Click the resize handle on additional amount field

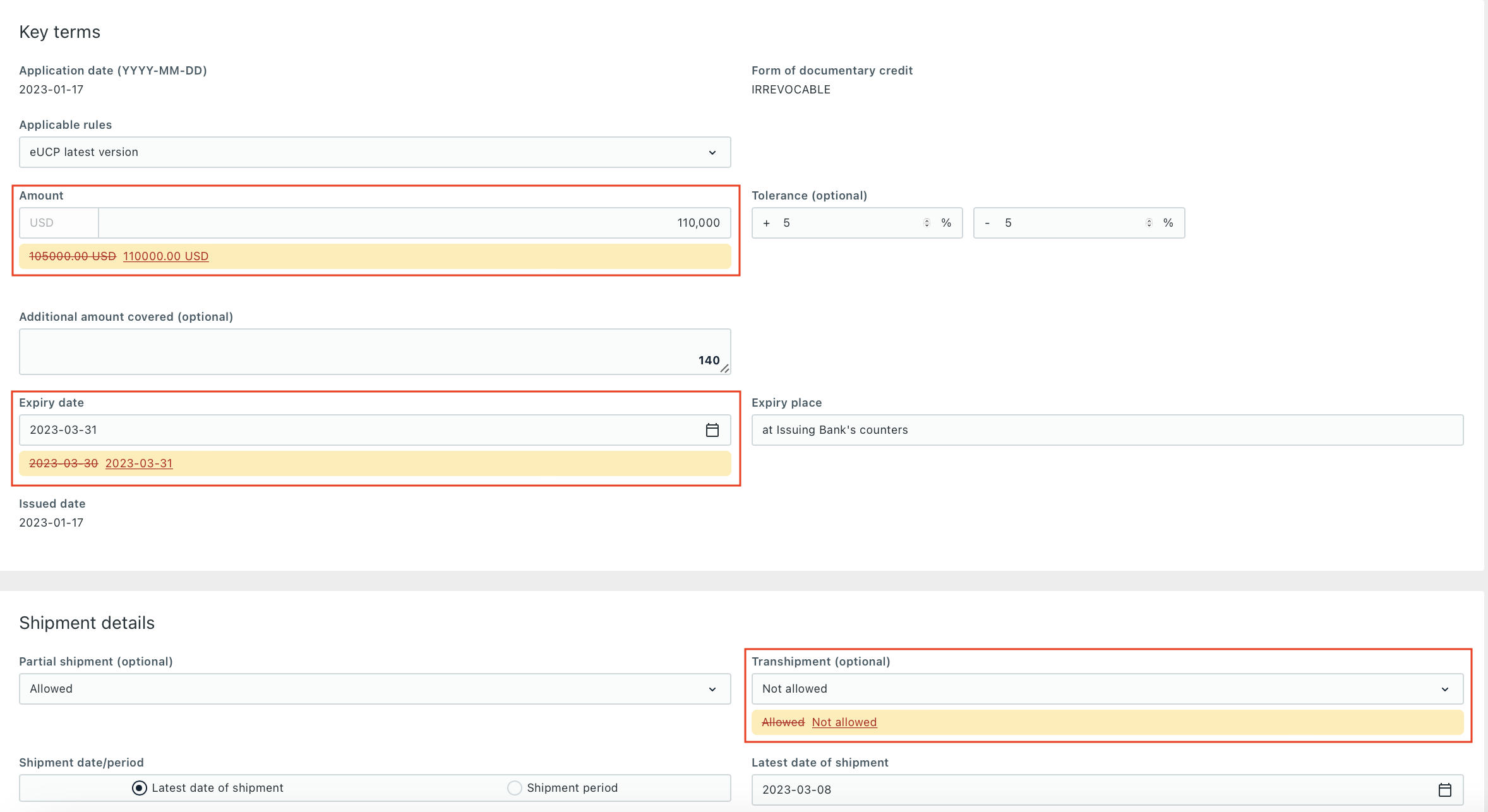click(x=727, y=370)
